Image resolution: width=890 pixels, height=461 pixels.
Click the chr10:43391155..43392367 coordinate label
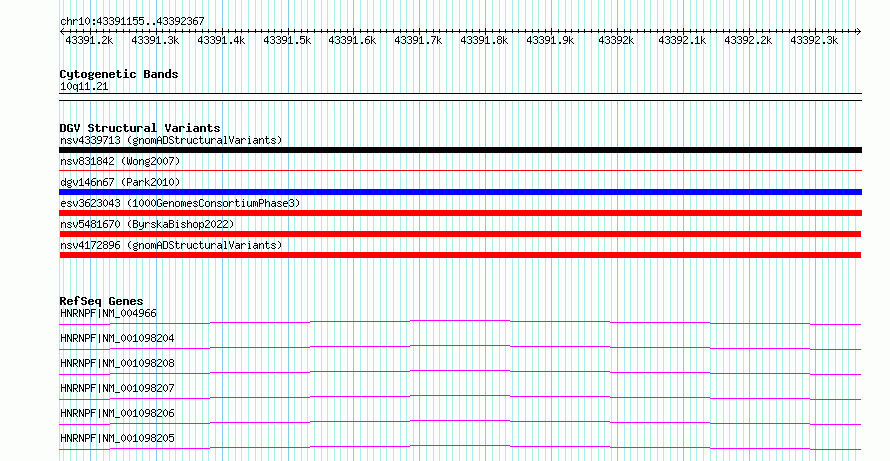point(132,22)
